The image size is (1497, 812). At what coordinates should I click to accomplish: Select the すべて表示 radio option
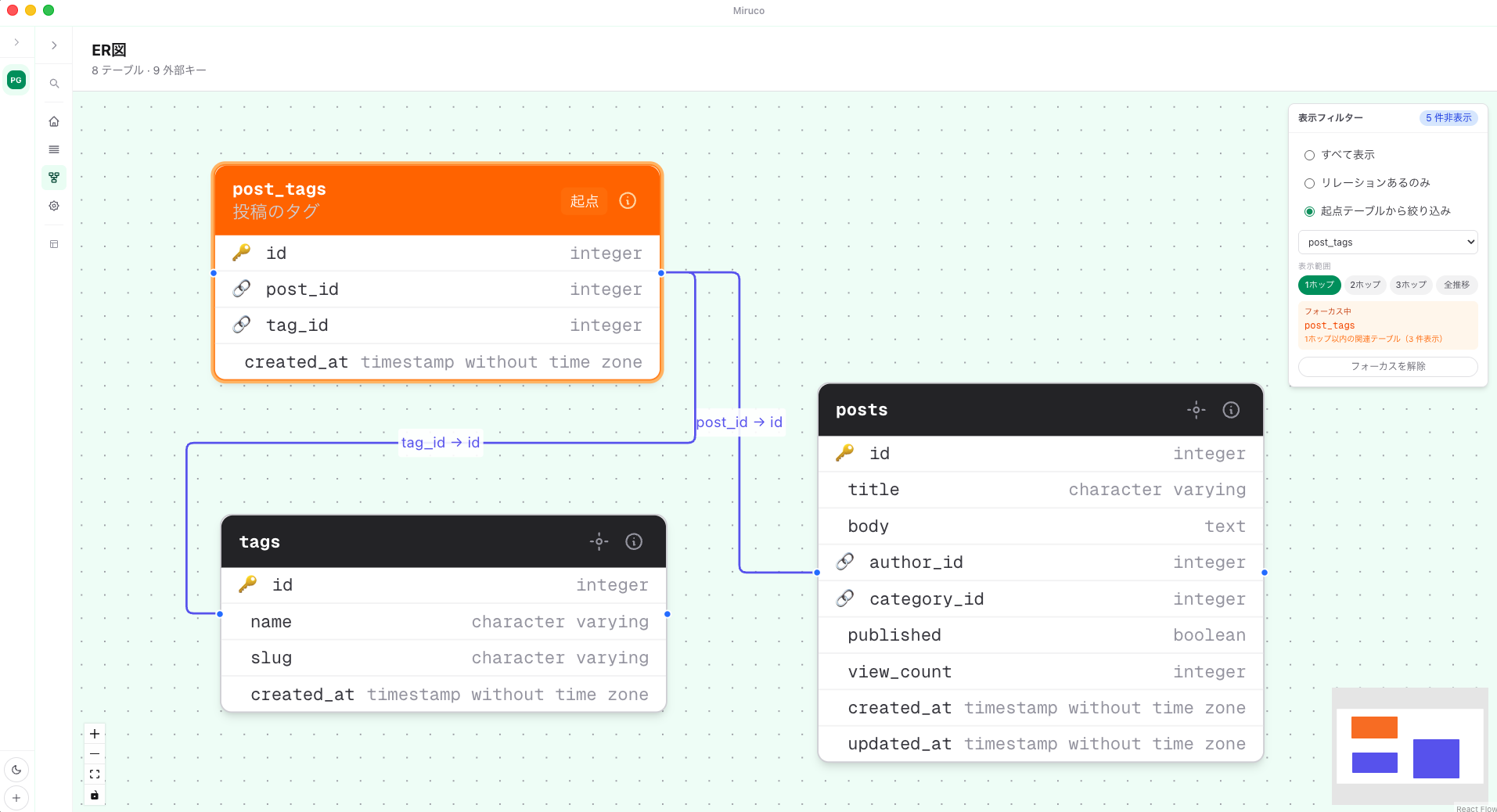1309,155
